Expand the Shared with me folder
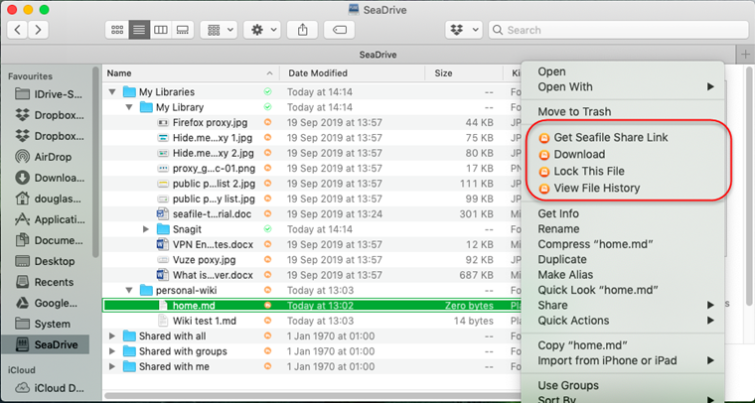755x403 pixels. click(x=112, y=367)
